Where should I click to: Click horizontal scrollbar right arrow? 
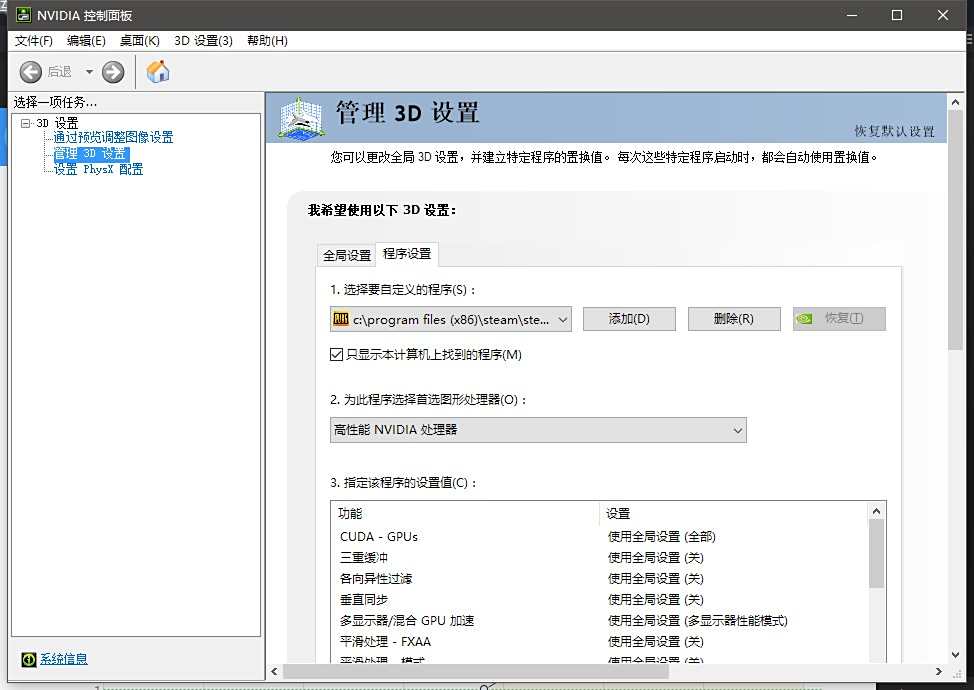(939, 671)
